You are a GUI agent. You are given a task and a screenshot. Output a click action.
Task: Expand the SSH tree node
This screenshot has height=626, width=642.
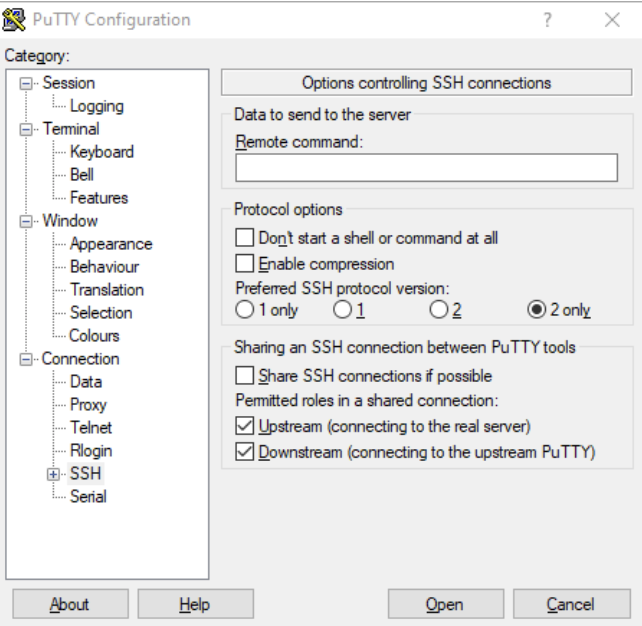coord(53,475)
